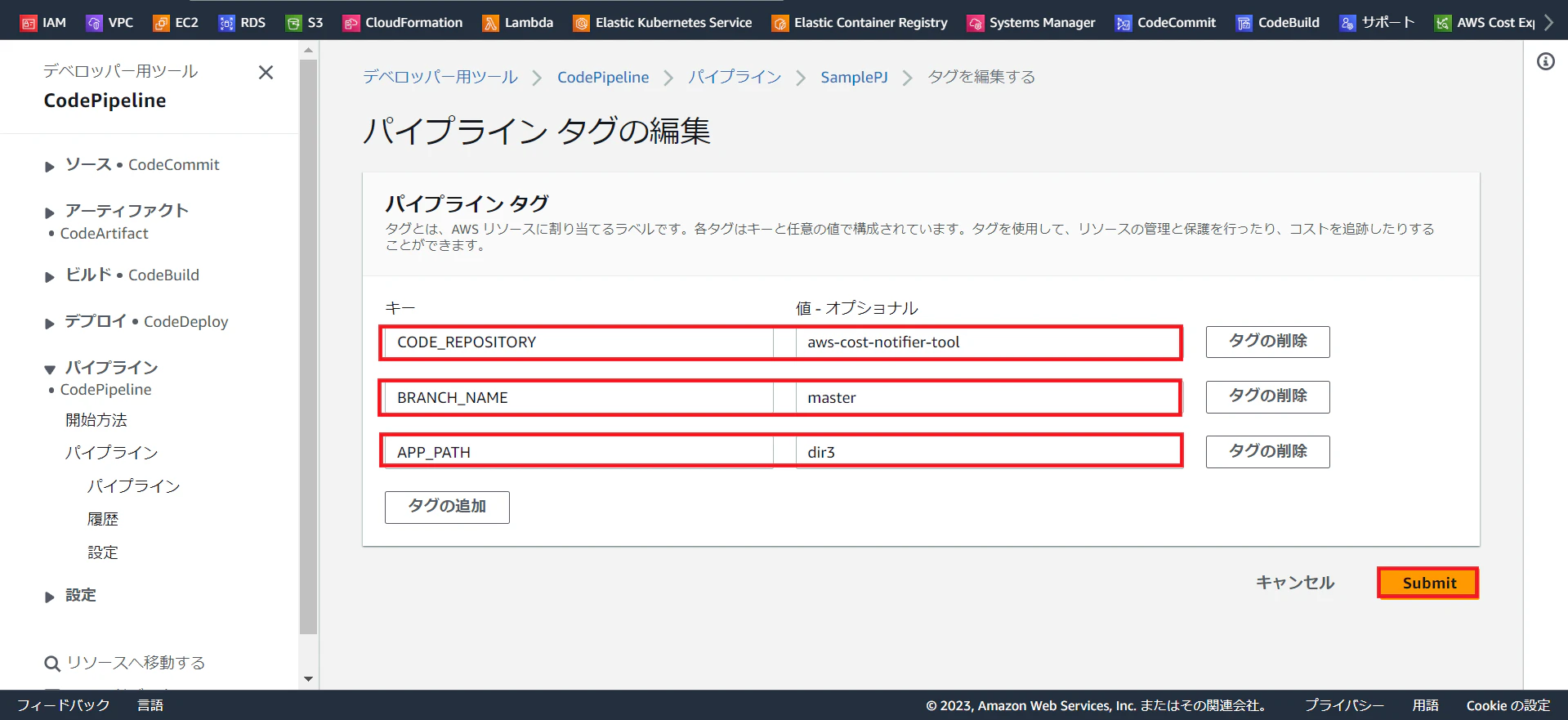
Task: Expand the ソース • CodeCommit section
Action: tap(50, 167)
